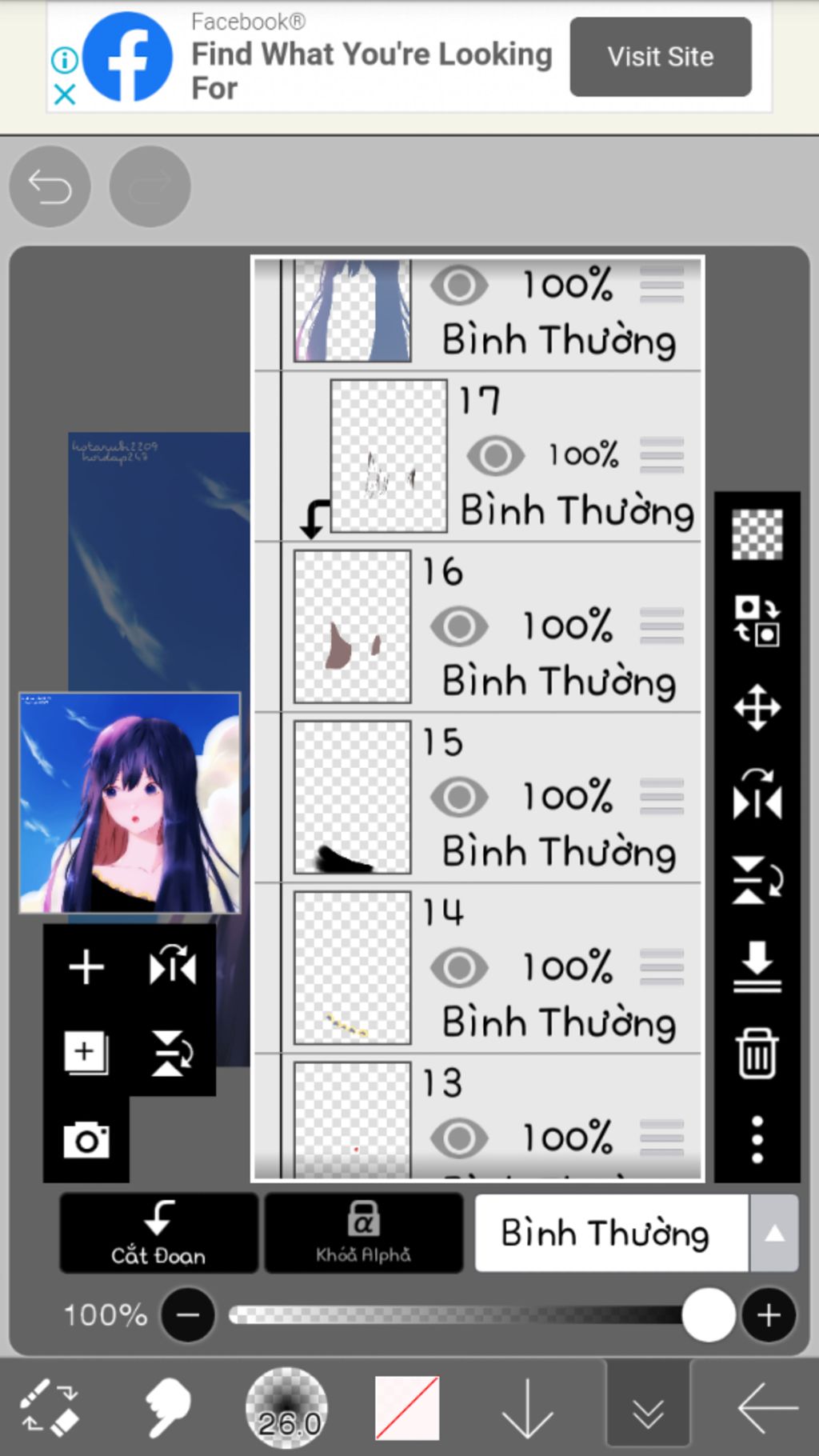The height and width of the screenshot is (1456, 819).
Task: Open brush size 26.0 settings
Action: [x=286, y=1407]
